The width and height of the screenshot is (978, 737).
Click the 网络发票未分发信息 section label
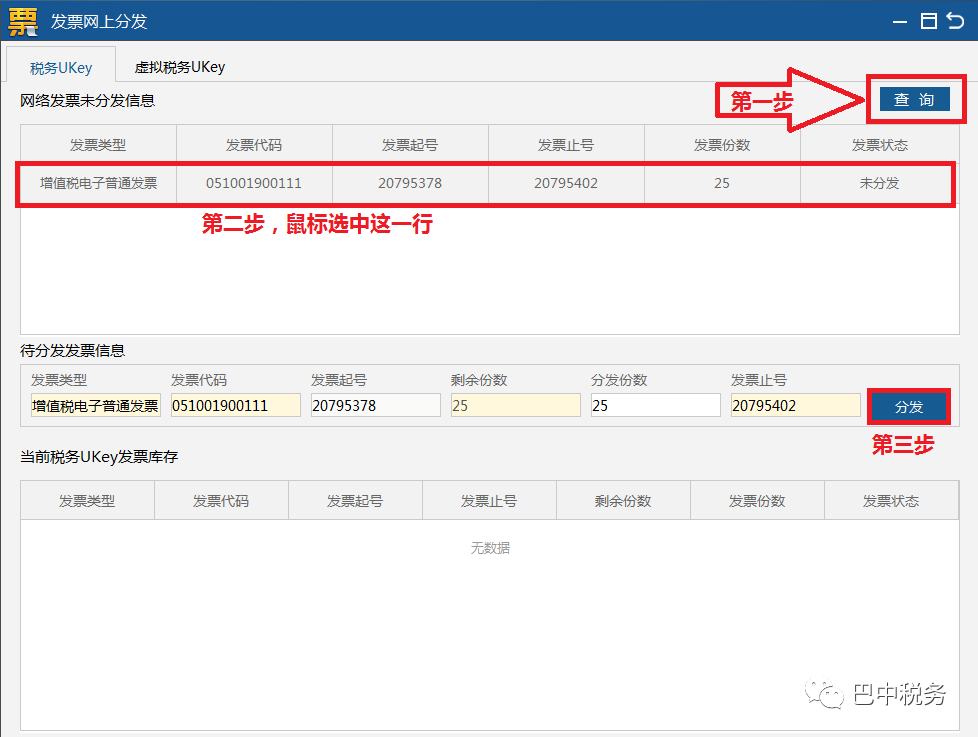(87, 100)
